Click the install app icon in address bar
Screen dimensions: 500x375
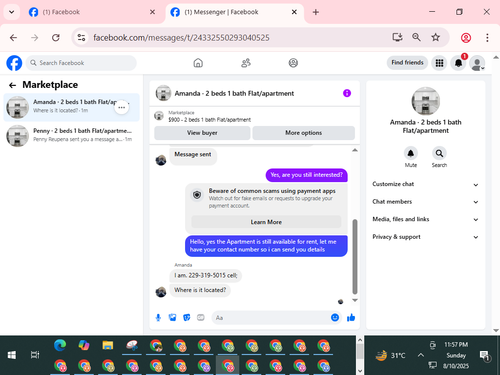point(397,37)
